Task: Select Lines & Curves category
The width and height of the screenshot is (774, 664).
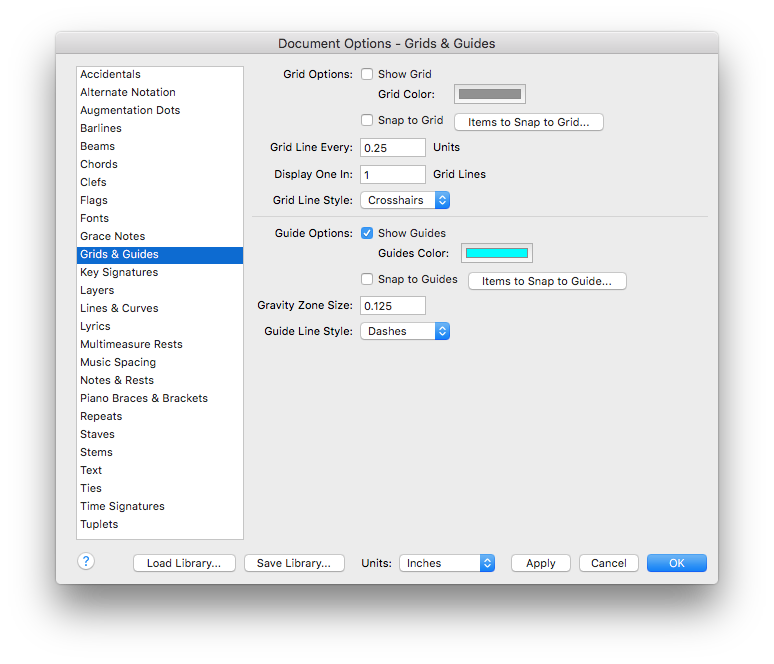Action: click(159, 309)
